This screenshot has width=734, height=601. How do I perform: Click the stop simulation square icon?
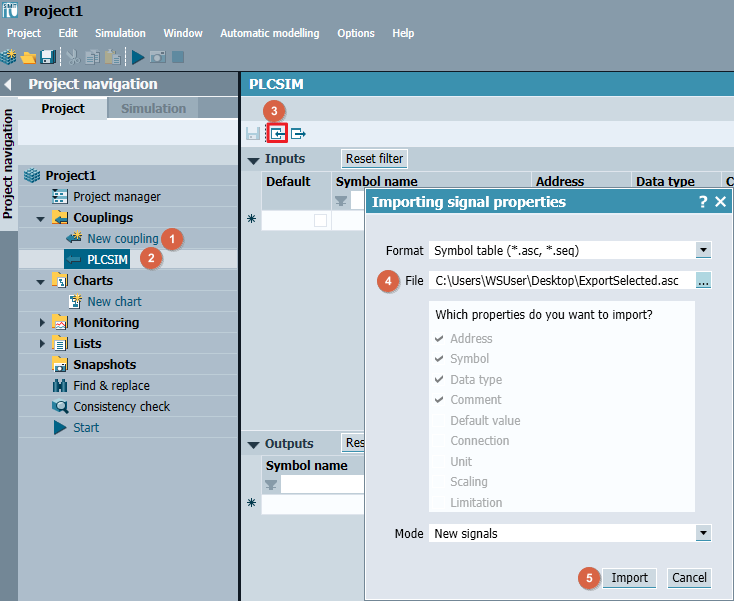tap(178, 57)
